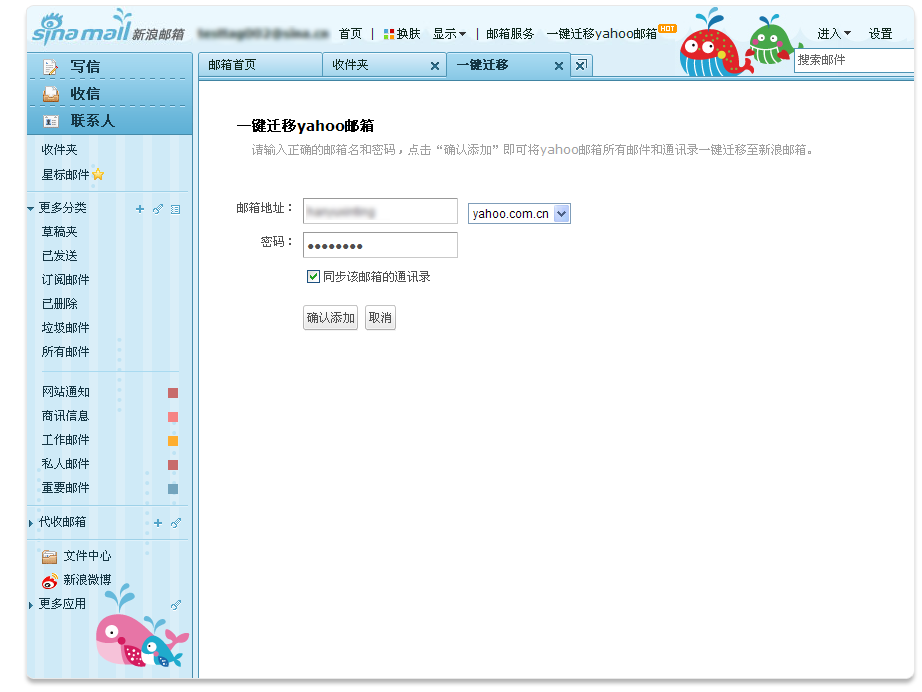The width and height of the screenshot is (922, 692).
Task: Add a collected mailbox with the plus icon beside 代收邮箱
Action: pyautogui.click(x=158, y=523)
